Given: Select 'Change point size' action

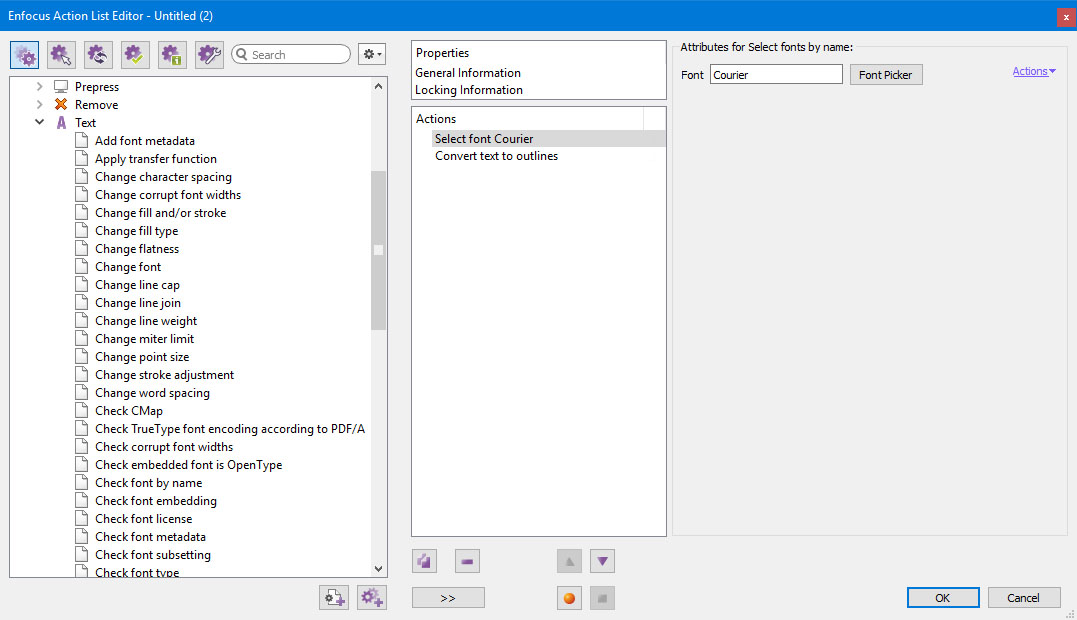Looking at the screenshot, I should click(142, 357).
